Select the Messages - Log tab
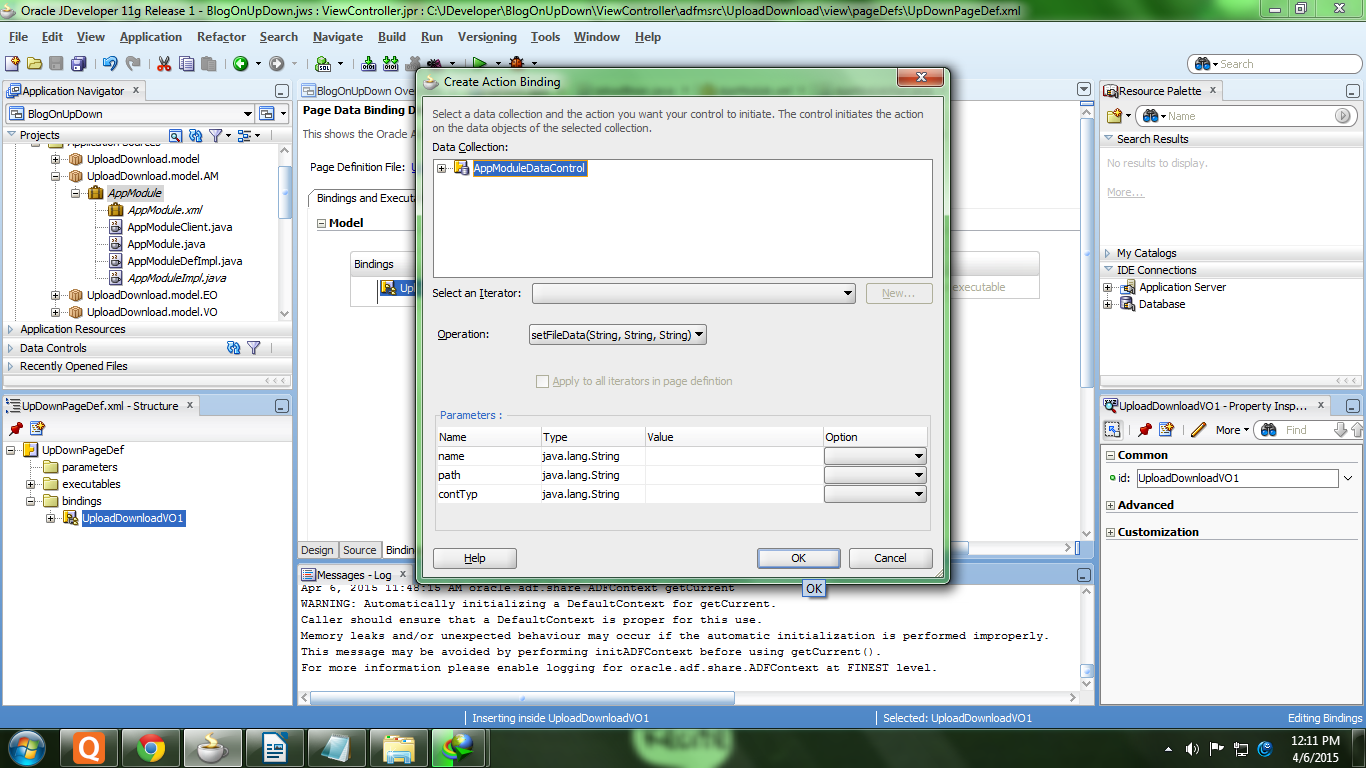The image size is (1366, 768). pos(353,575)
